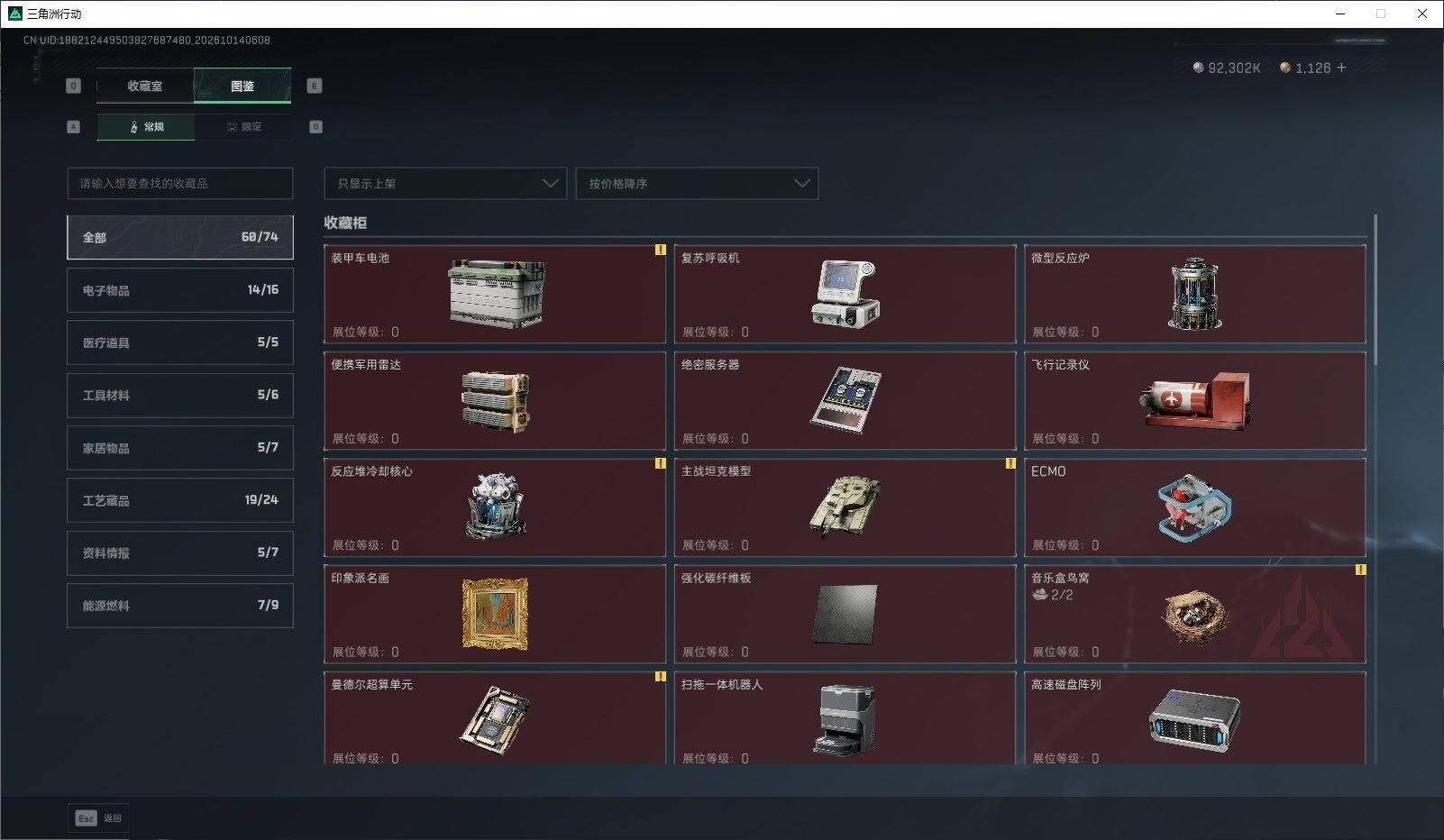Open the 反应堆冷却核心 item icon
This screenshot has width=1444, height=840.
(x=495, y=507)
